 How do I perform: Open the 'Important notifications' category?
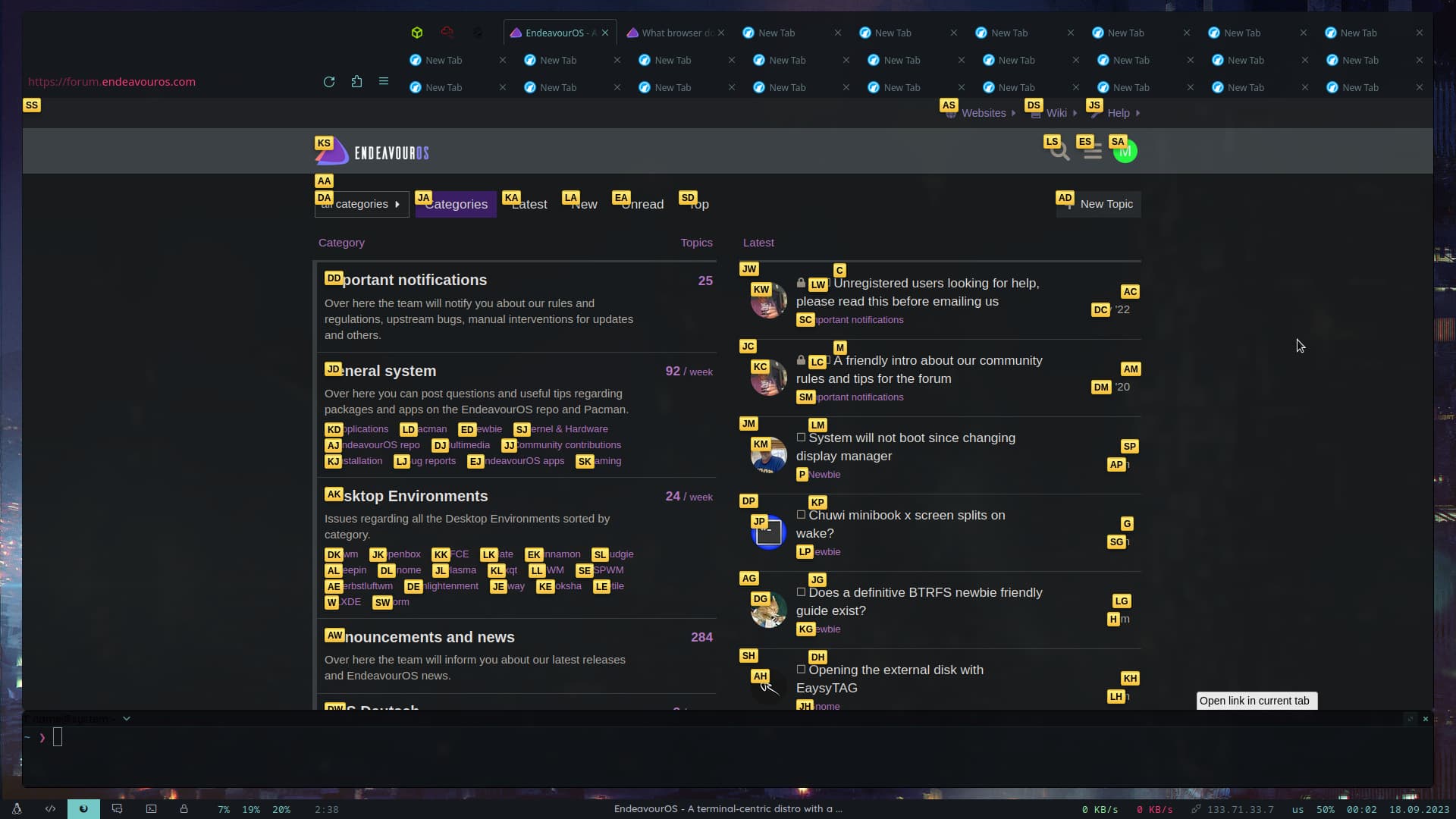click(x=406, y=280)
